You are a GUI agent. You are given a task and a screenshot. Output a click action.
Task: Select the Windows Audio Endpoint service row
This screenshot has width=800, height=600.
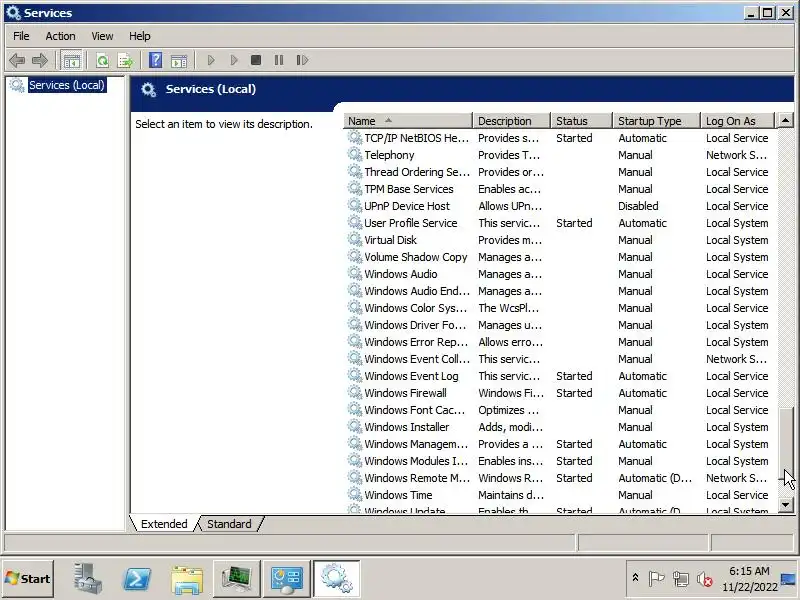pyautogui.click(x=559, y=291)
